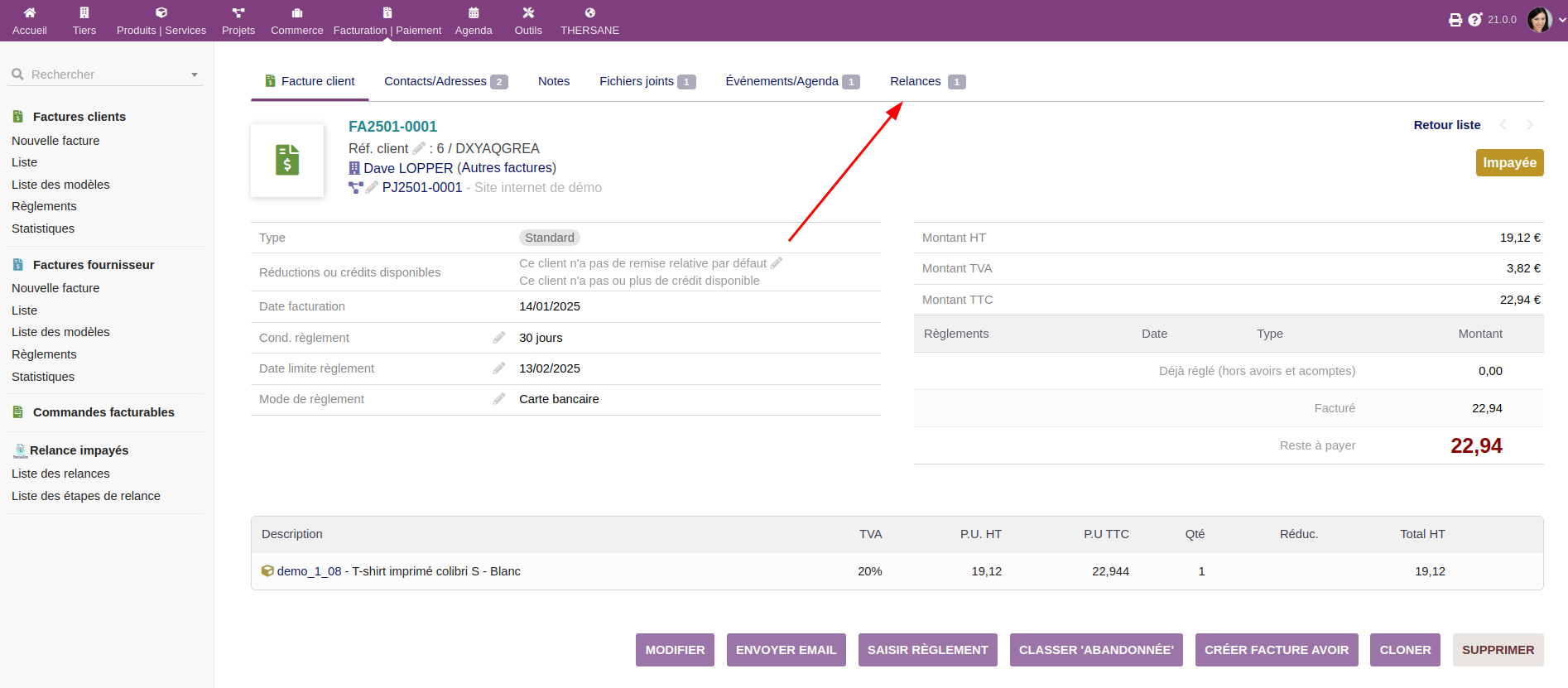The height and width of the screenshot is (688, 1568).
Task: Edit default relative discount pencil icon
Action: click(x=777, y=263)
